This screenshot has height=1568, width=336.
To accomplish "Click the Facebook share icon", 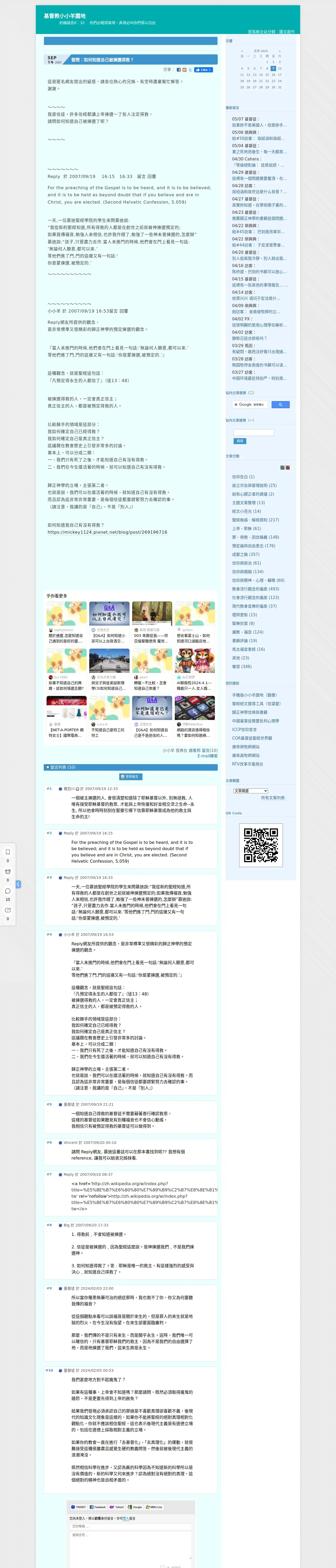I will point(179,70).
